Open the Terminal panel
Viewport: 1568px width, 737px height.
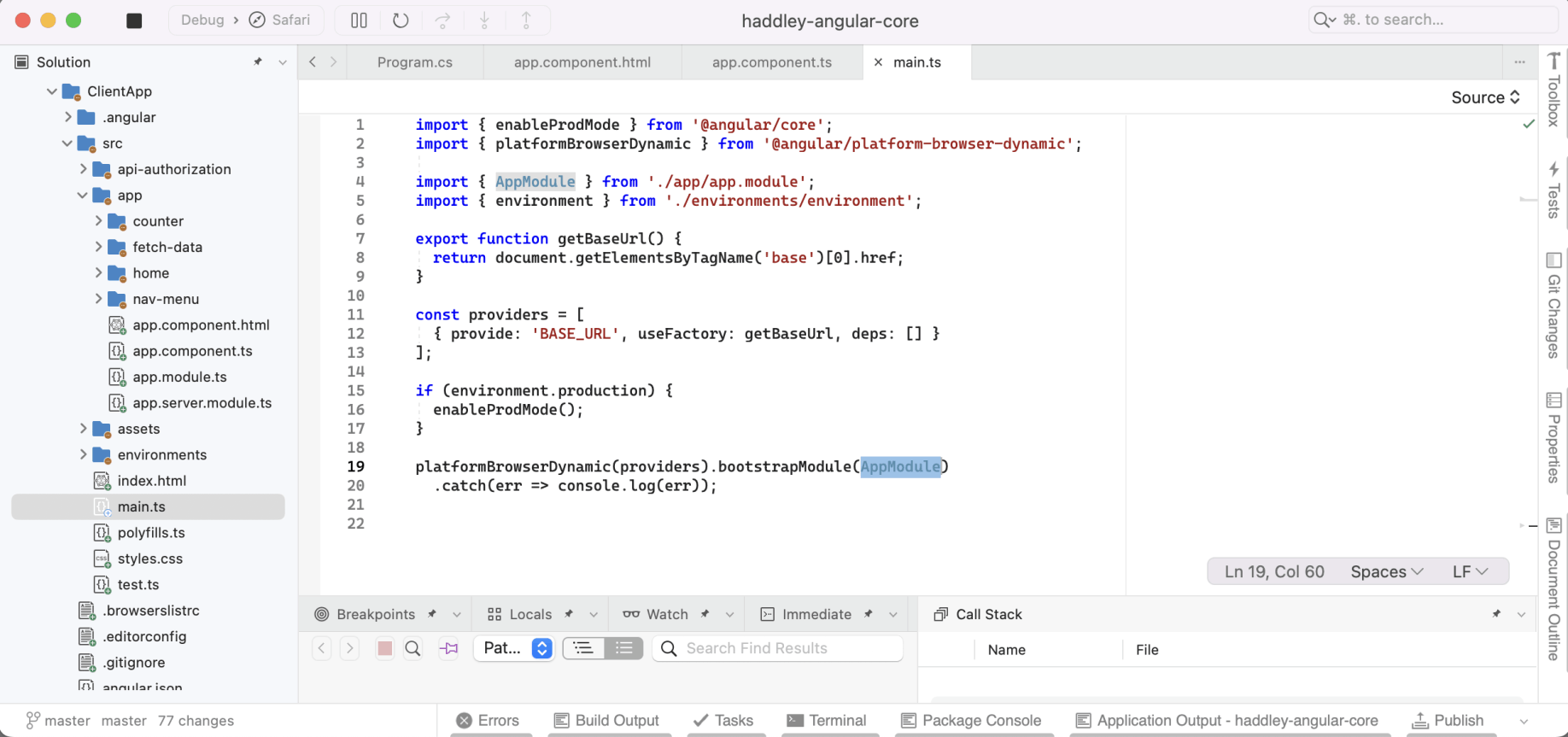(827, 720)
